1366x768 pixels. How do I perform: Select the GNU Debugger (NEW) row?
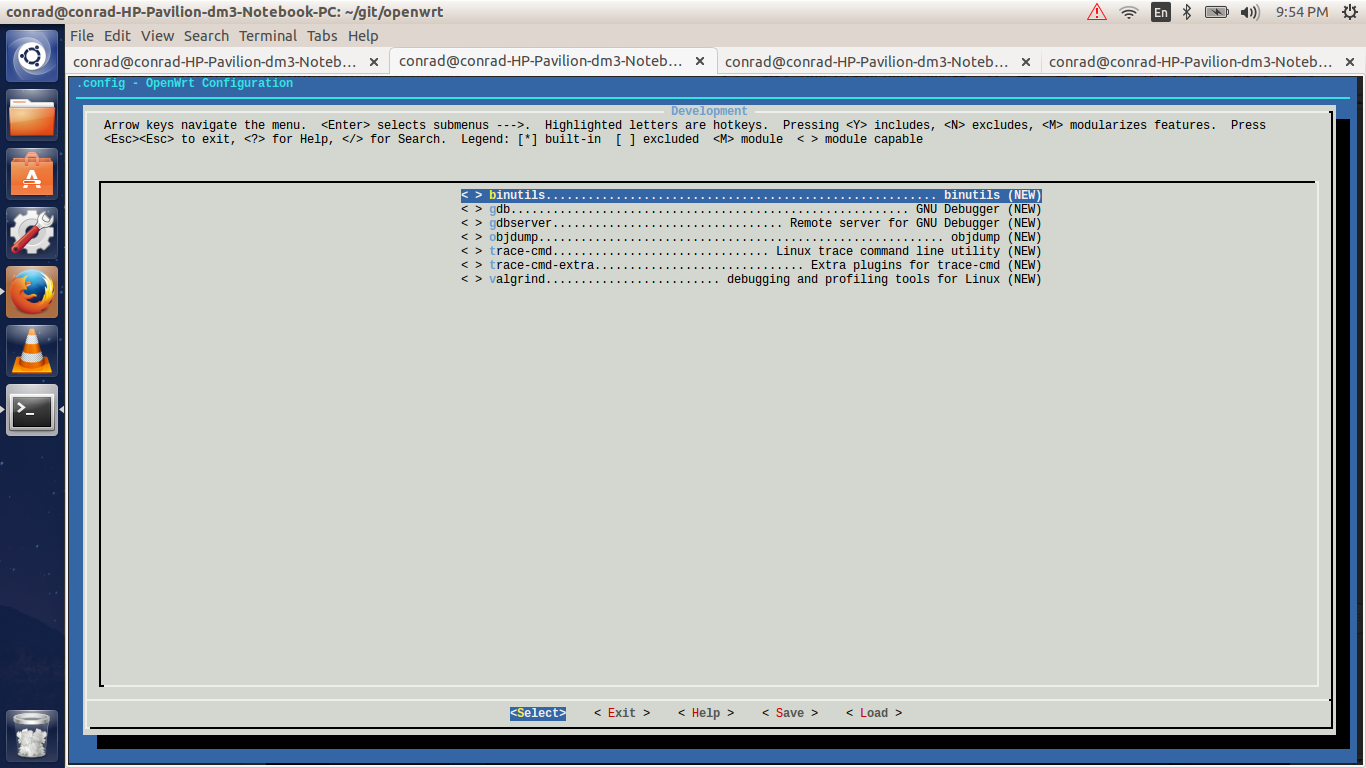click(x=751, y=210)
